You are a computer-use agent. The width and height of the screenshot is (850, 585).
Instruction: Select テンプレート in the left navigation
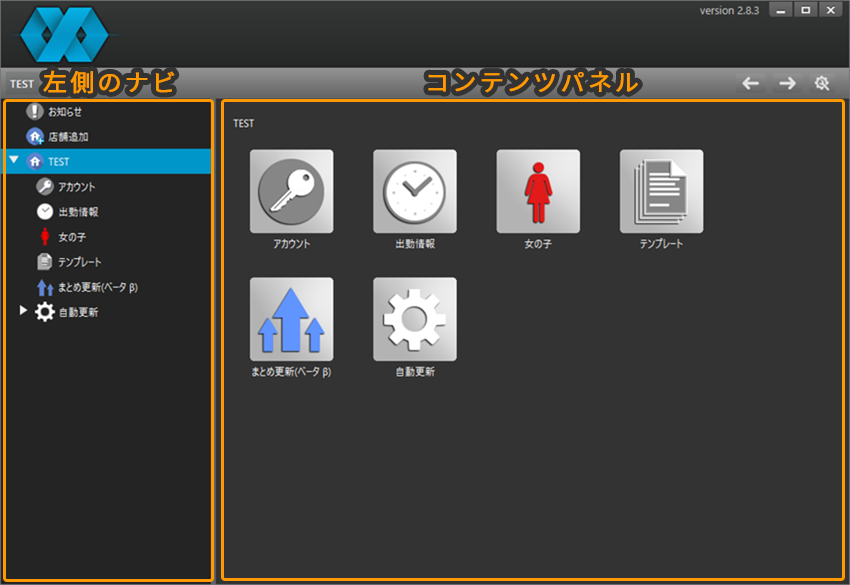coord(80,262)
